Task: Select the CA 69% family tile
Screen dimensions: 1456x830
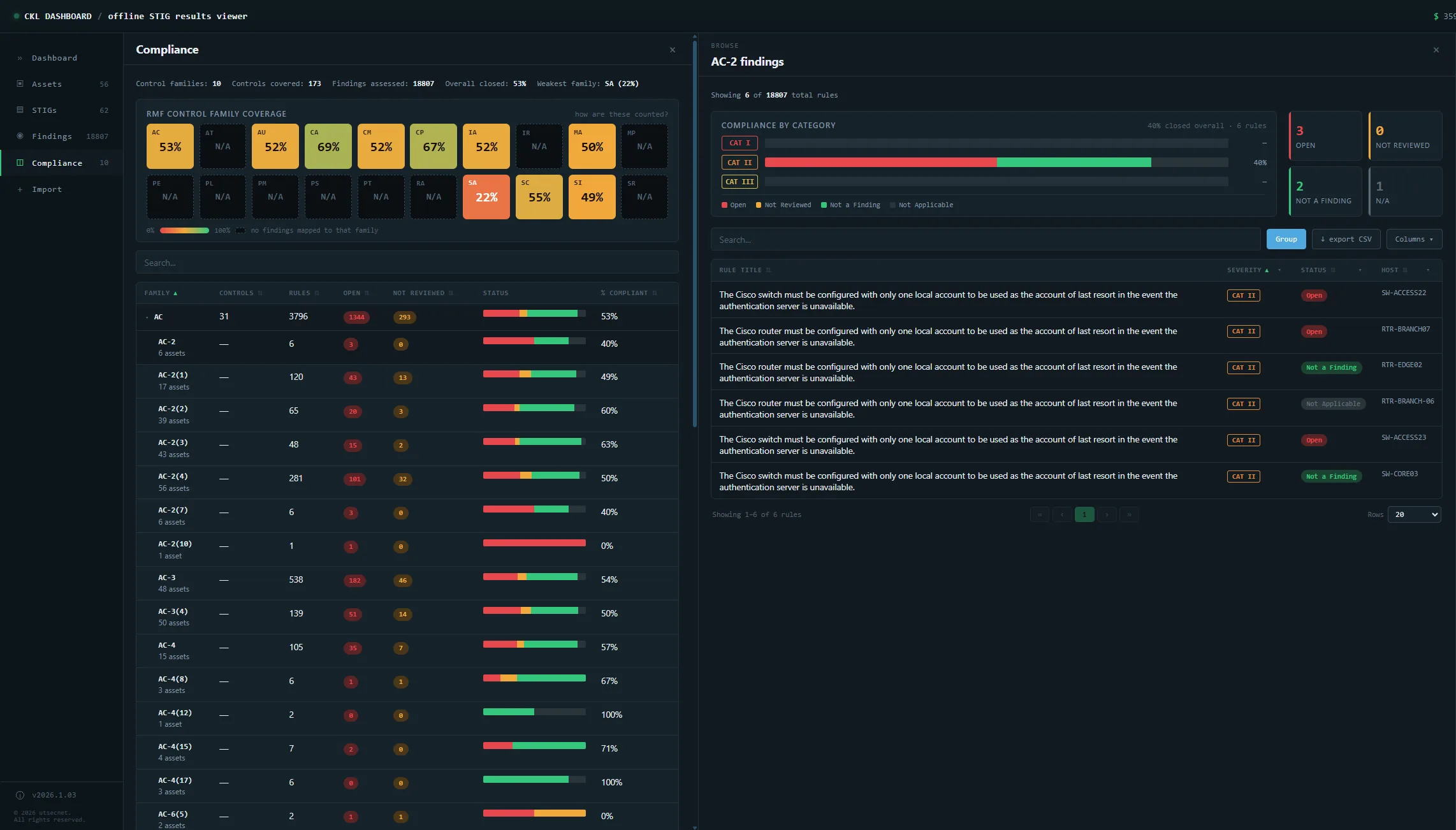Action: tap(328, 146)
